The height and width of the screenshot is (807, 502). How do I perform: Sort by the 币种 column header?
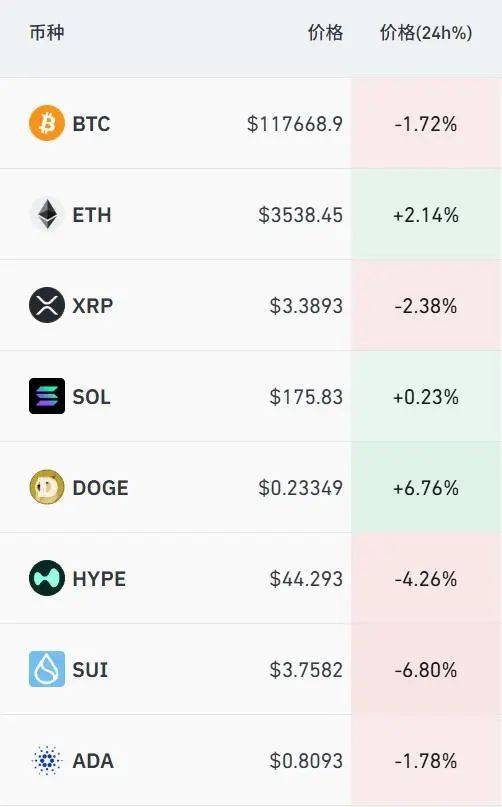(x=47, y=32)
